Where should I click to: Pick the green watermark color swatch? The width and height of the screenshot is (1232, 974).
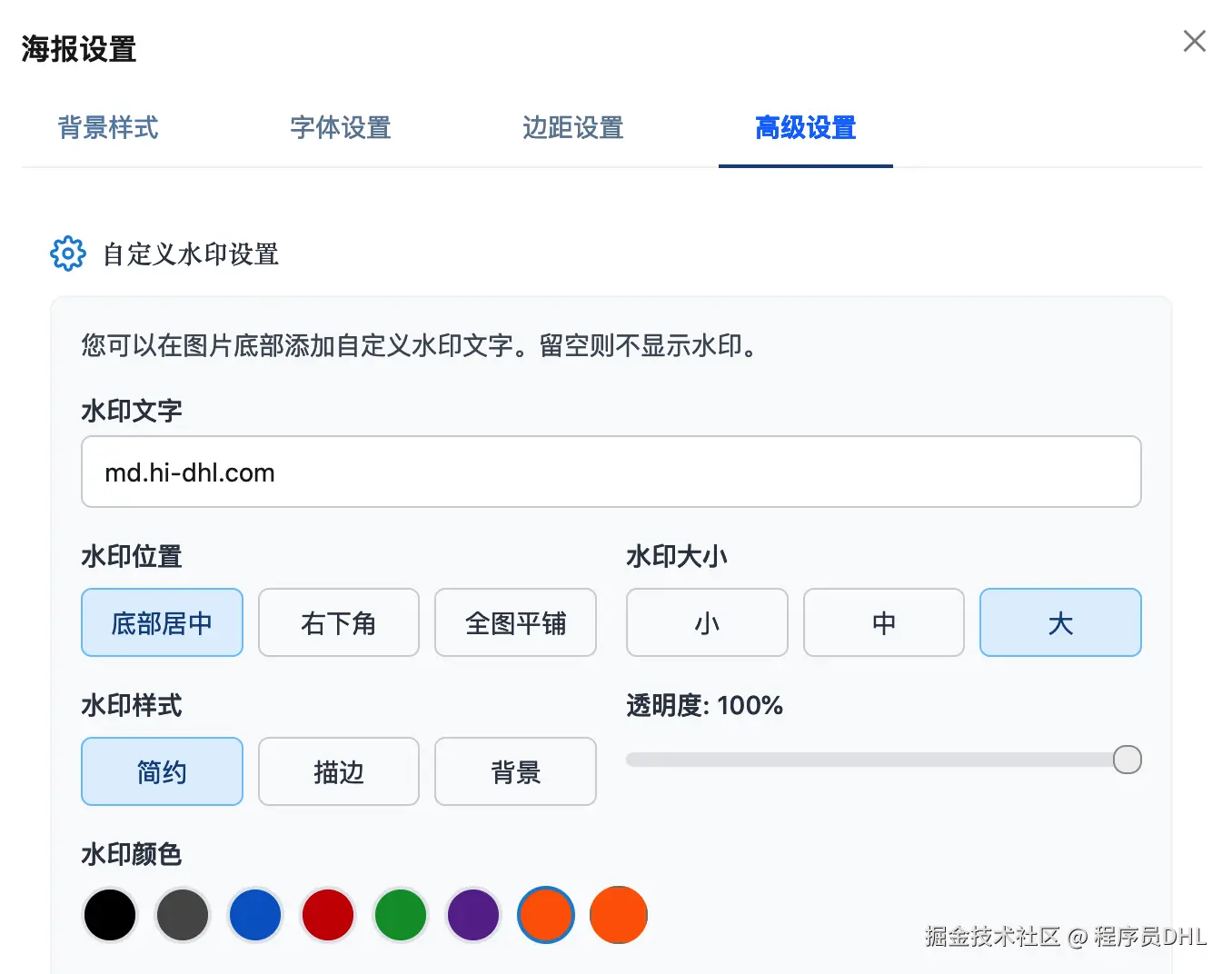[x=401, y=915]
